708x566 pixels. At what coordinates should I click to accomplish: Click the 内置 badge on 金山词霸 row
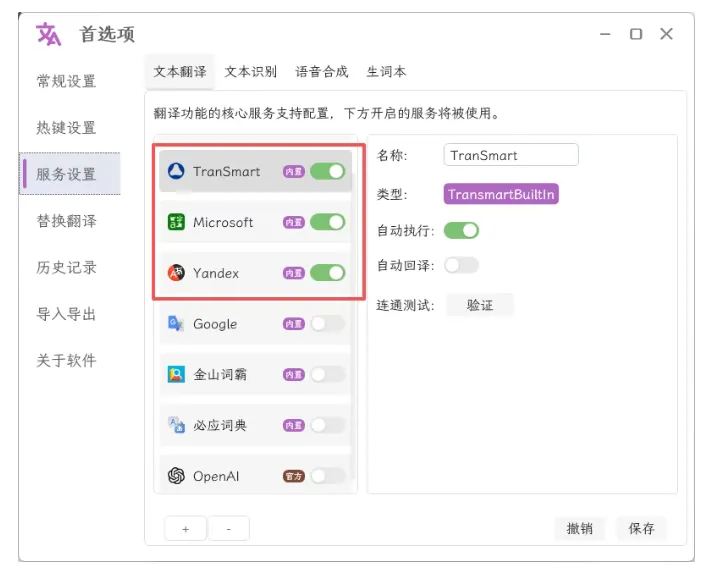point(293,374)
